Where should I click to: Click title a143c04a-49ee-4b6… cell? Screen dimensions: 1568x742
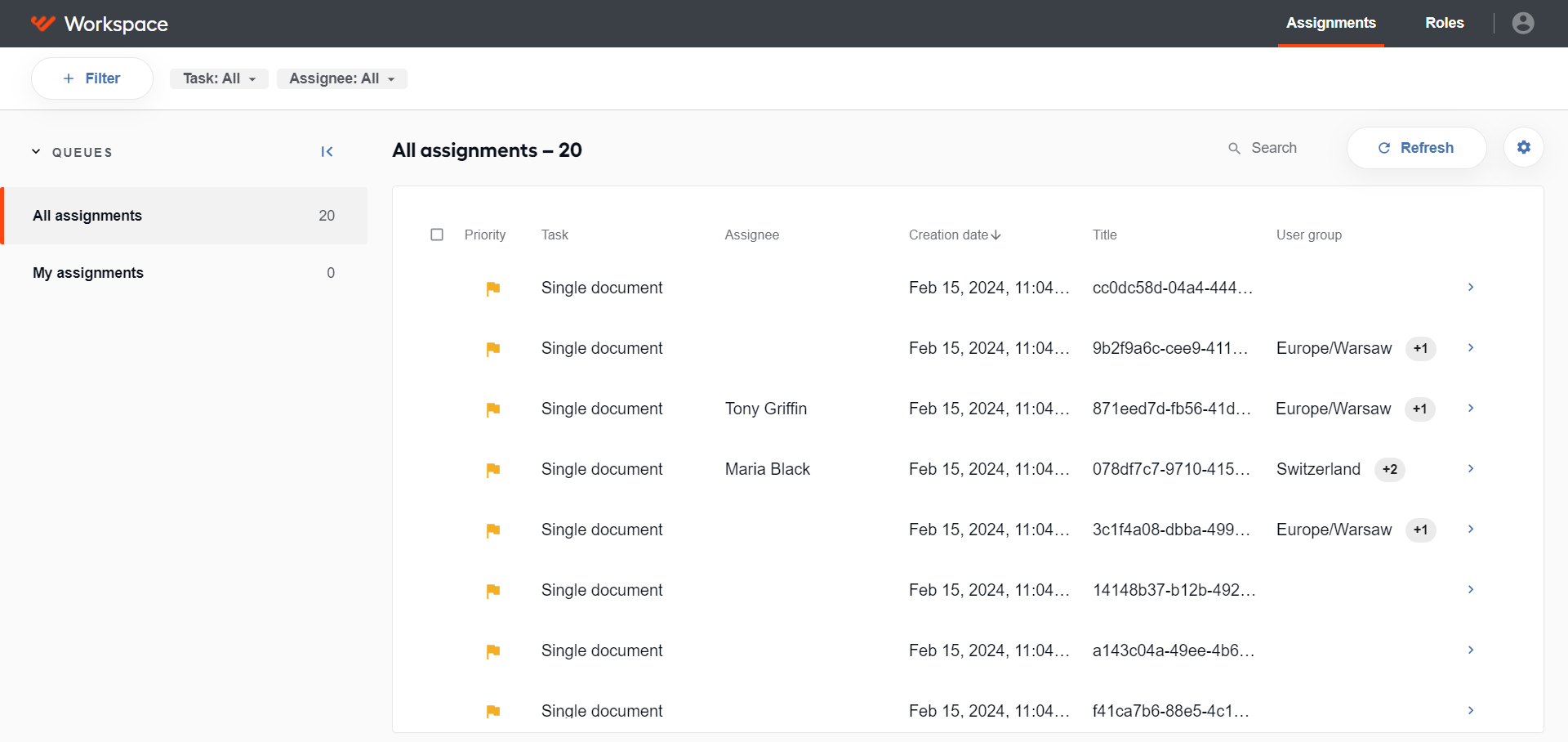(1174, 650)
